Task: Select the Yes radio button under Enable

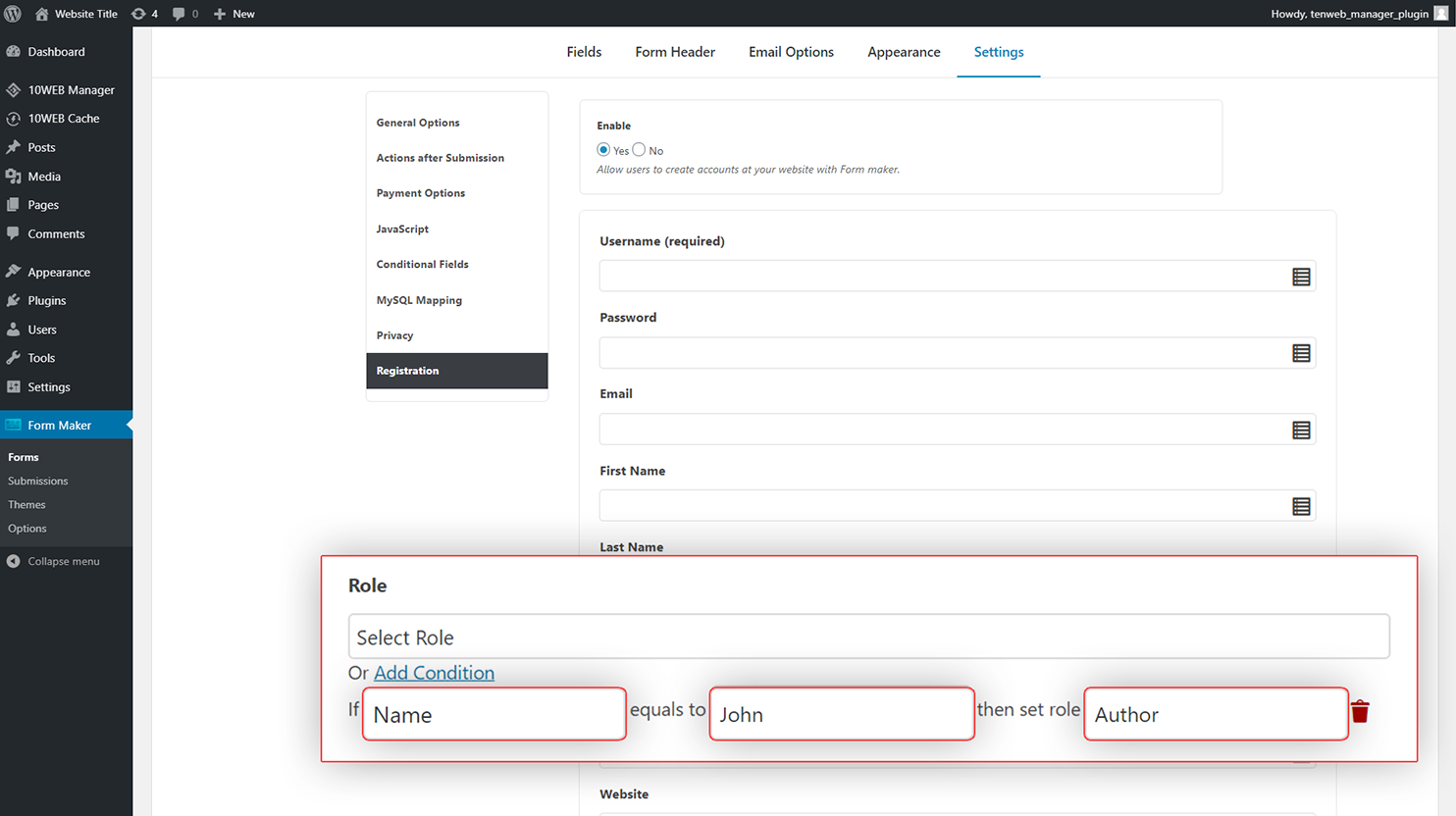Action: (x=603, y=150)
